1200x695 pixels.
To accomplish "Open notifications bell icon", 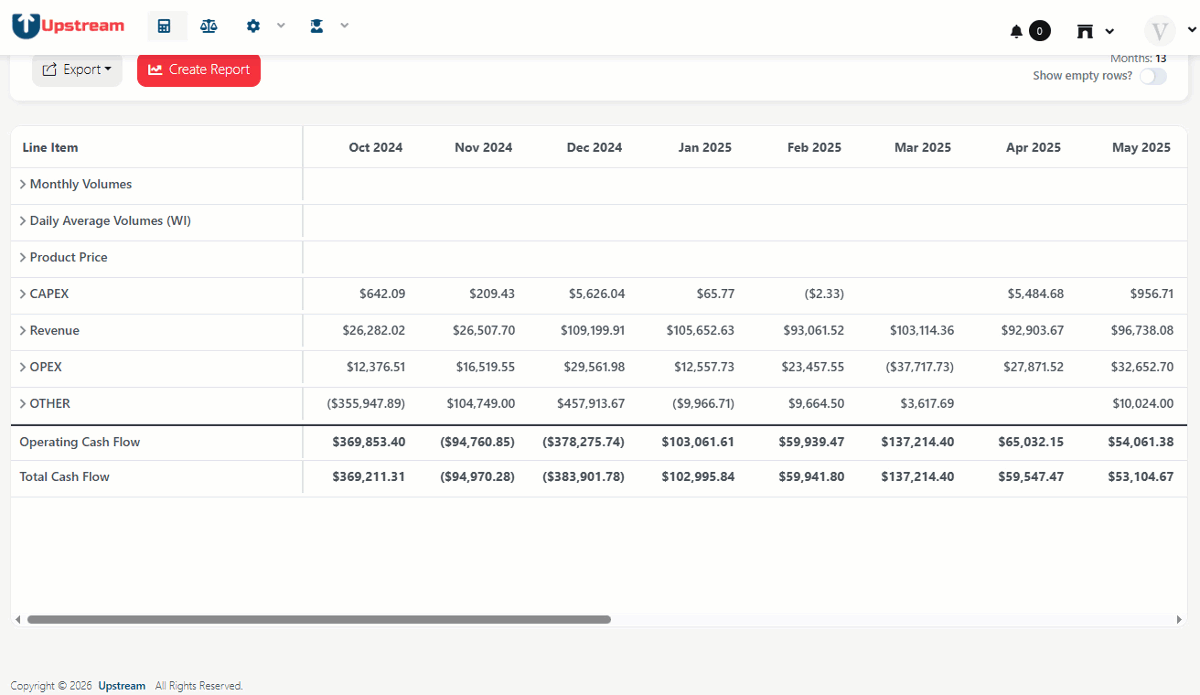I will (x=1017, y=31).
